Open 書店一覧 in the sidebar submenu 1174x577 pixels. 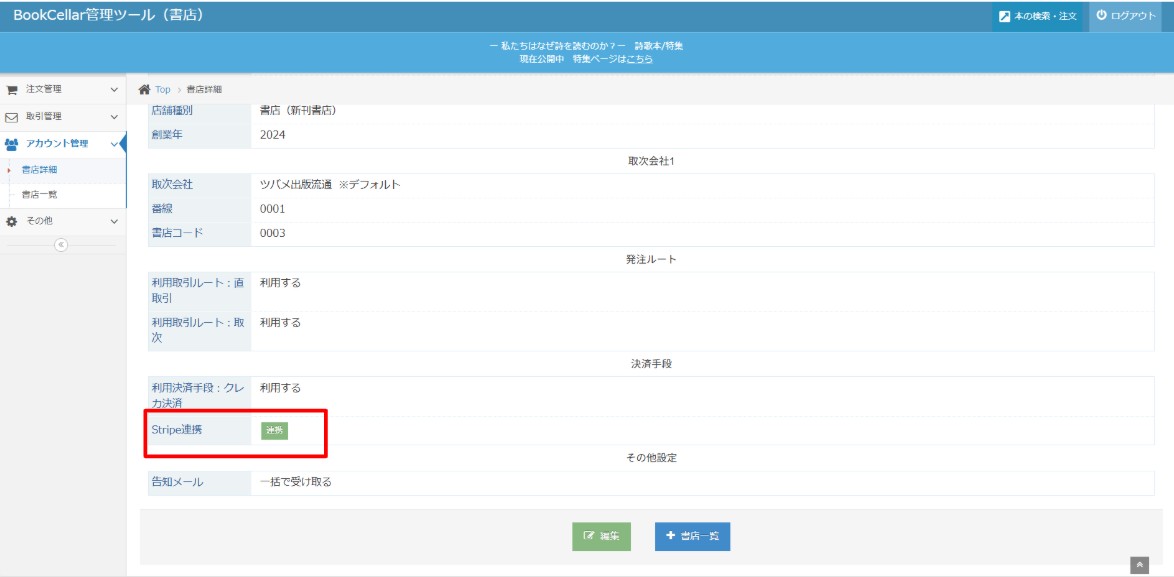(x=40, y=195)
